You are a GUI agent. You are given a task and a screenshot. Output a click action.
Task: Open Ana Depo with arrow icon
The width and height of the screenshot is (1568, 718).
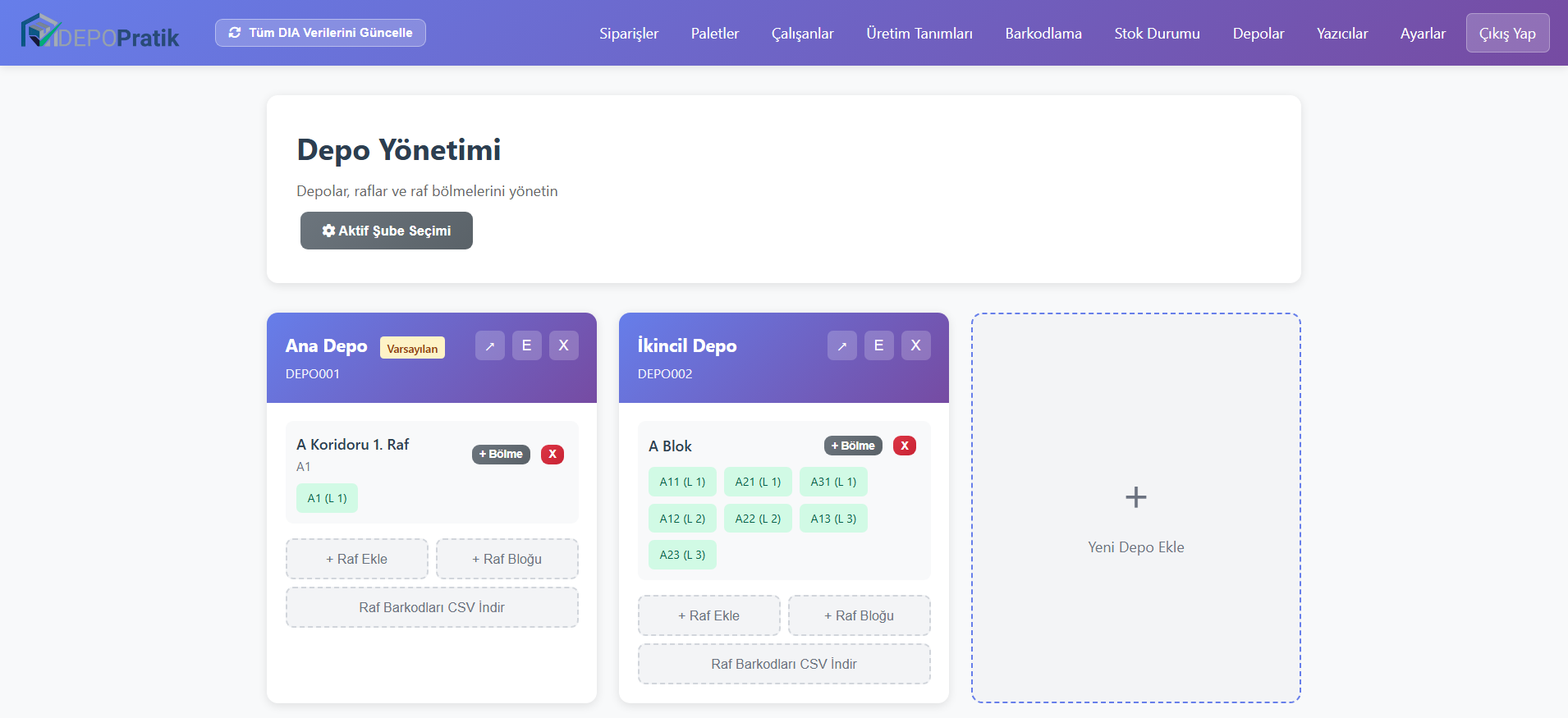pos(489,345)
